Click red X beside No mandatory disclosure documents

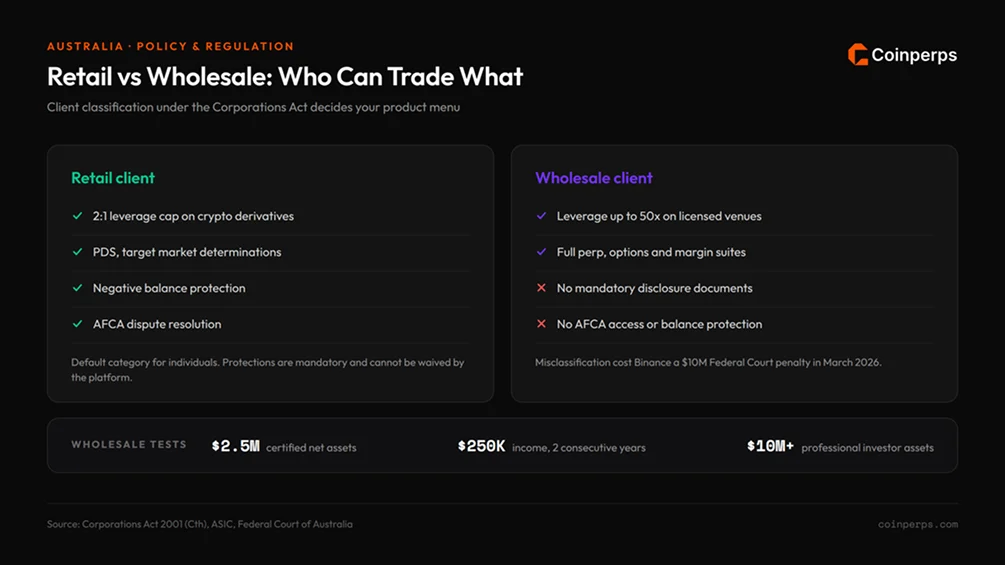tap(542, 288)
